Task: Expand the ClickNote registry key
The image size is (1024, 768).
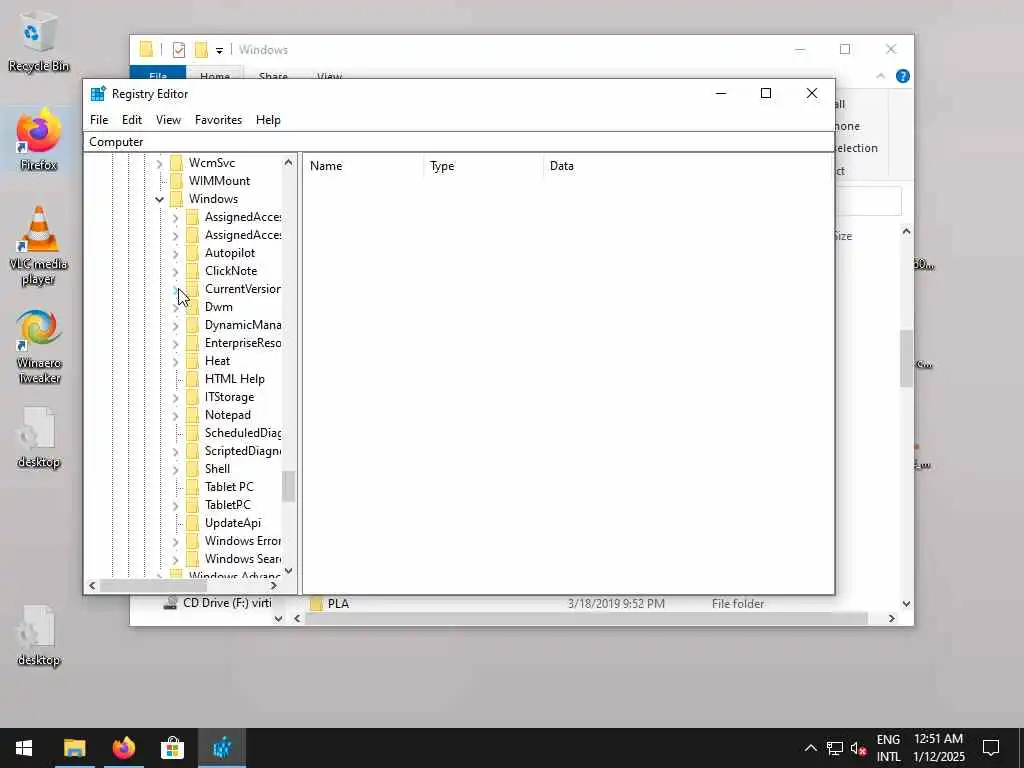Action: [175, 271]
